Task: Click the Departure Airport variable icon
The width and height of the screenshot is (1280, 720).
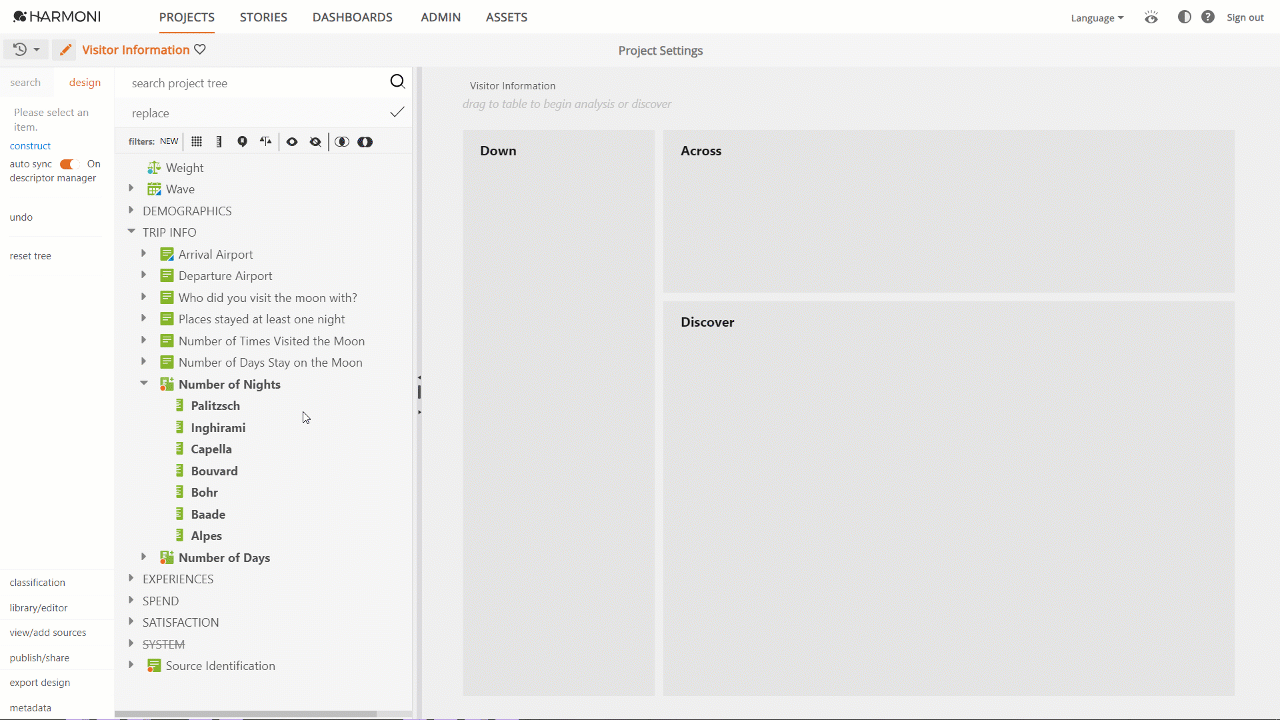Action: pyautogui.click(x=167, y=276)
